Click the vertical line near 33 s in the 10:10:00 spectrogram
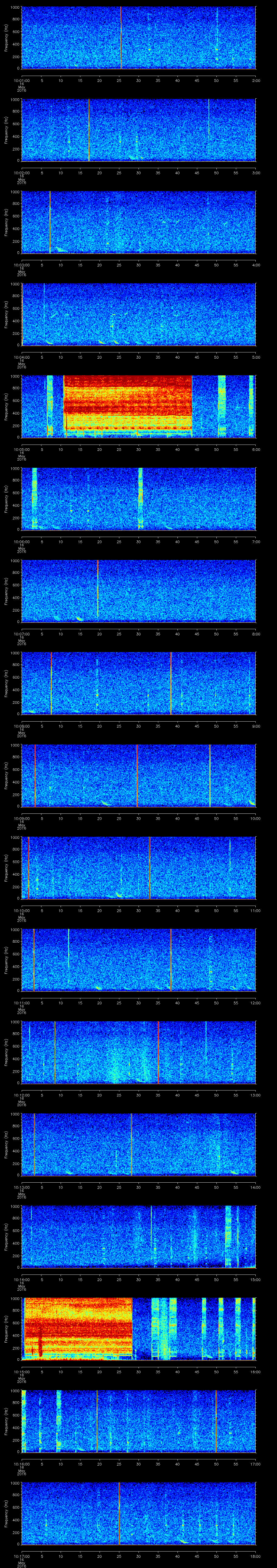Screen dimensions: 277x1568 (x=150, y=868)
